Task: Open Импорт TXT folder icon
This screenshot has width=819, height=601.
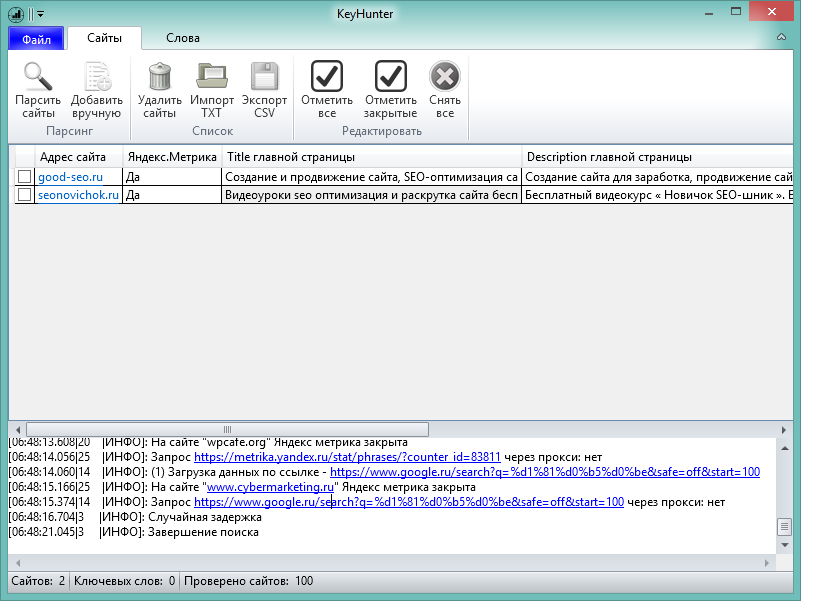Action: tap(212, 78)
